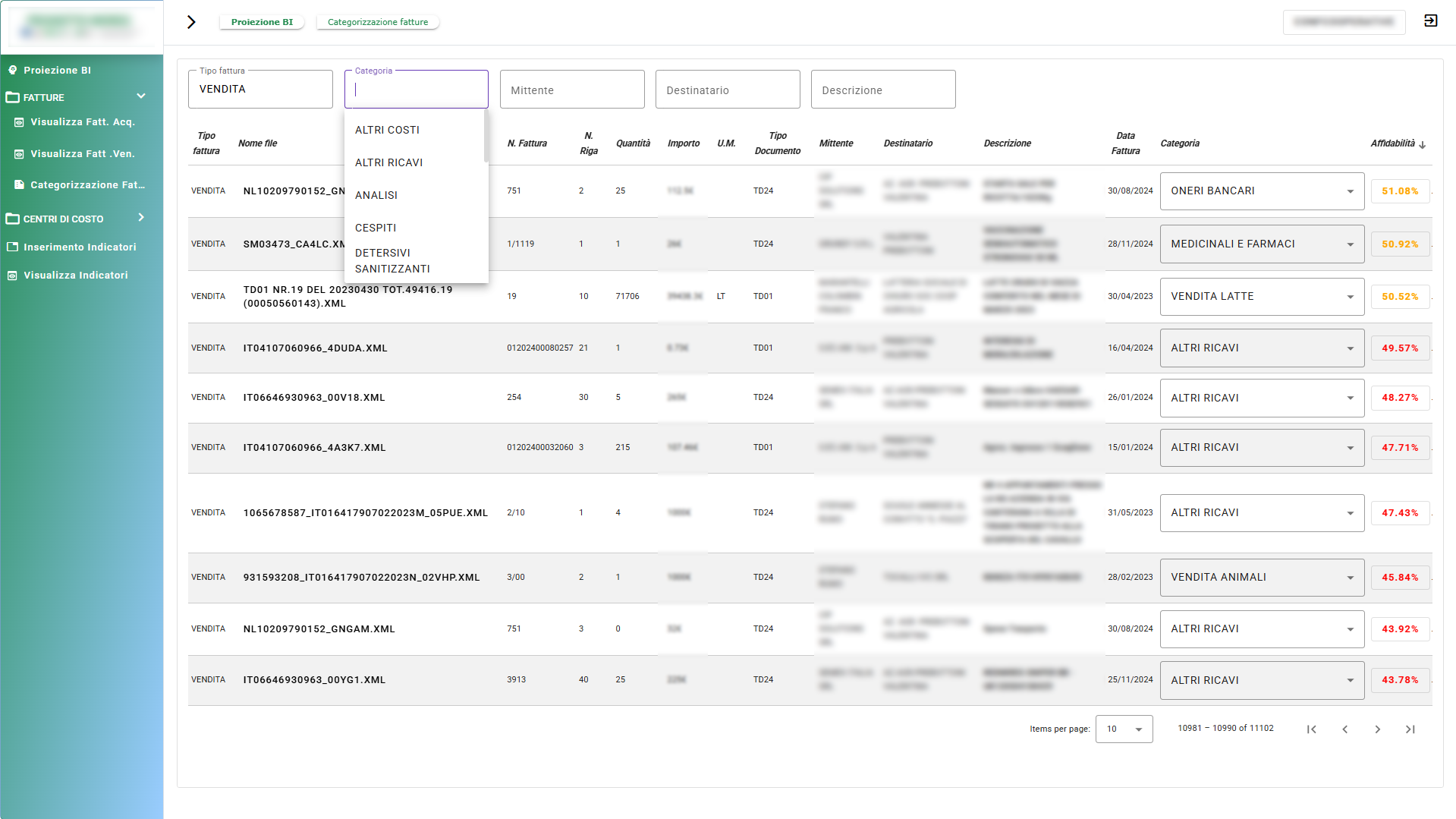Choose CESPITI in the dropdown list
This screenshot has height=819, width=1456.
point(376,228)
